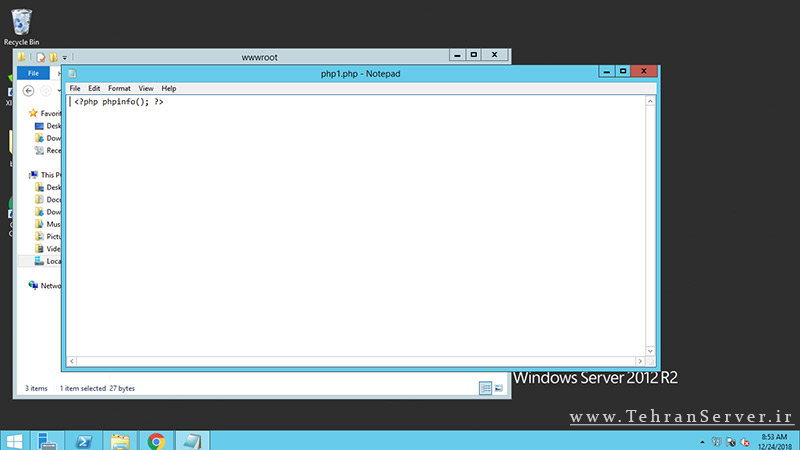The height and width of the screenshot is (450, 800).
Task: Click the Notepad title bar icon
Action: tap(73, 73)
